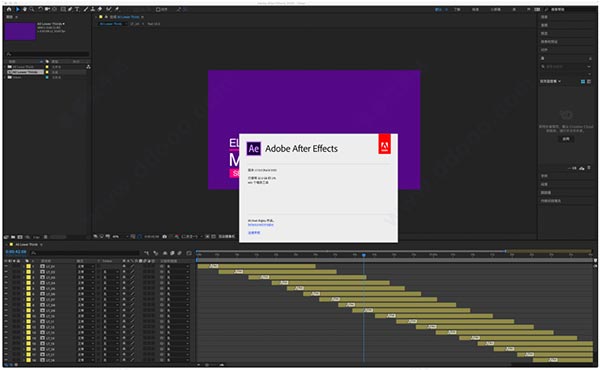This screenshot has width=600, height=370.
Task: Toggle the quality switch for layer 8
Action: coord(132,305)
